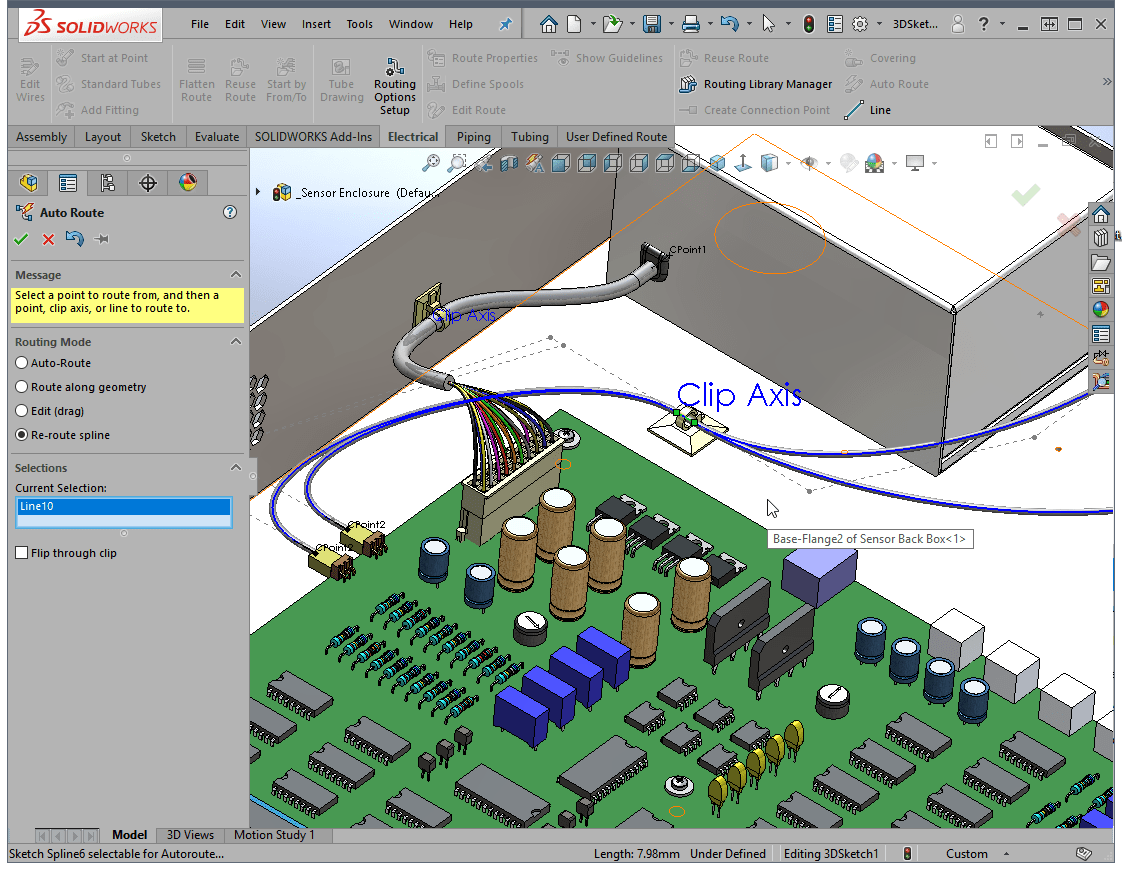Screen dimensions: 1122x870
Task: Open Auto Route help question mark
Action: click(x=230, y=212)
